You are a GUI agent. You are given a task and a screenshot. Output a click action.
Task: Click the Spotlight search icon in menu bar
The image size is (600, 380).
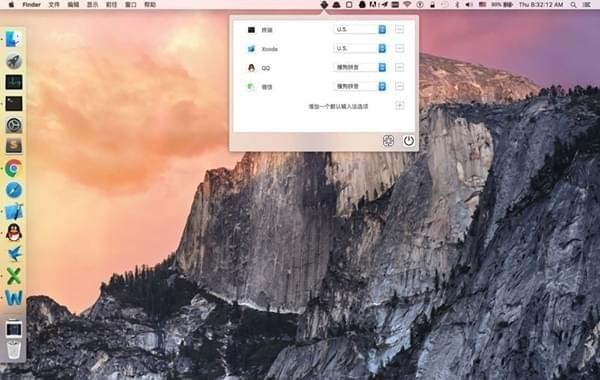pos(573,5)
